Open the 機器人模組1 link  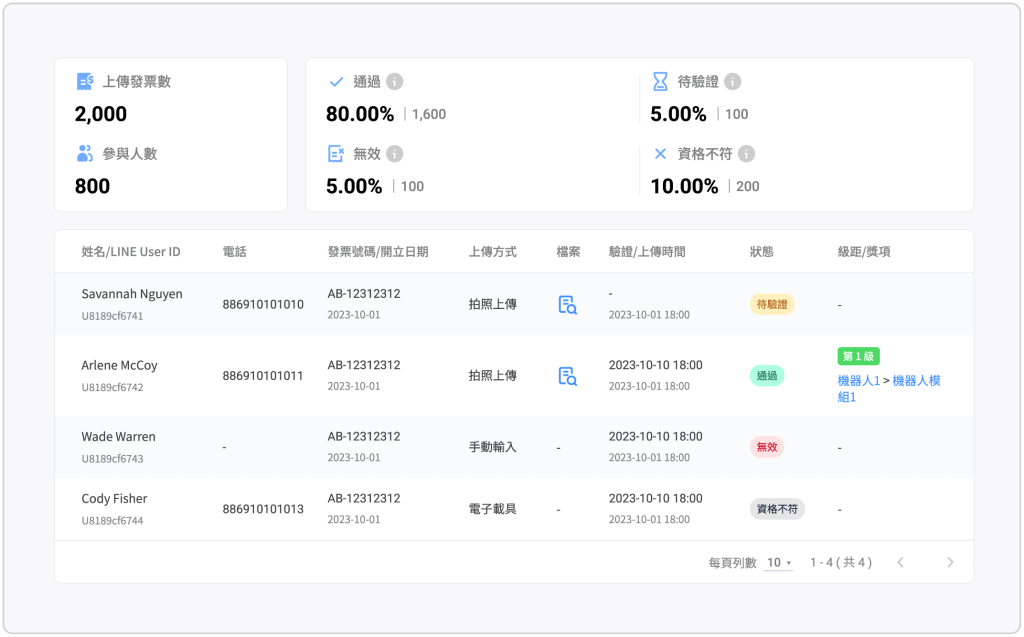point(915,381)
